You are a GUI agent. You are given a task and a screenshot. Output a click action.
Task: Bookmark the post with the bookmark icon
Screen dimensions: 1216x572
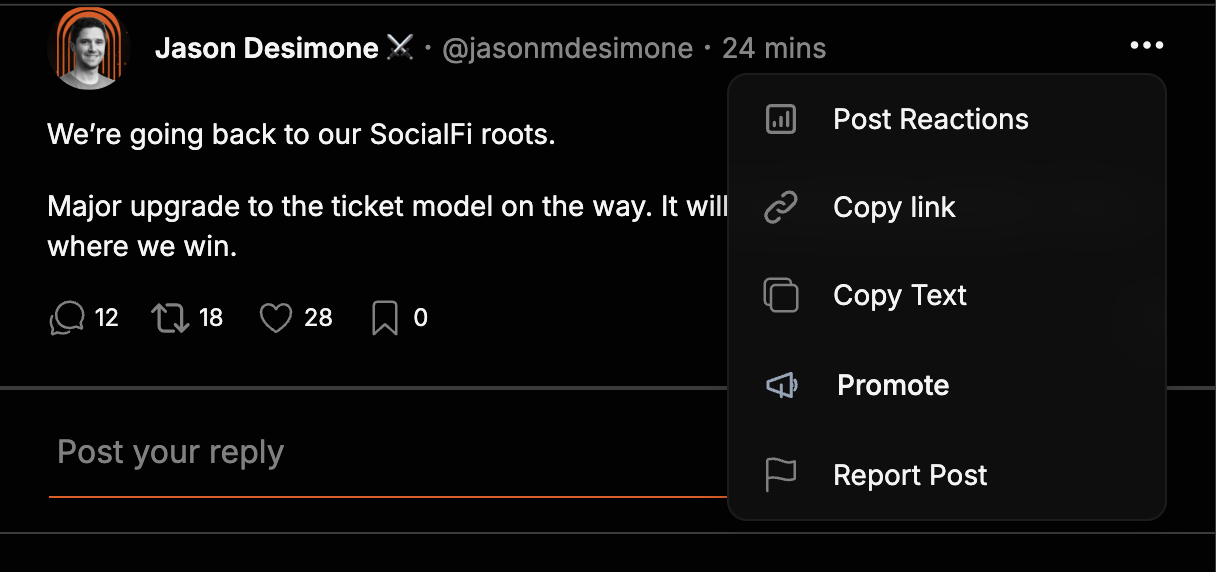point(385,318)
